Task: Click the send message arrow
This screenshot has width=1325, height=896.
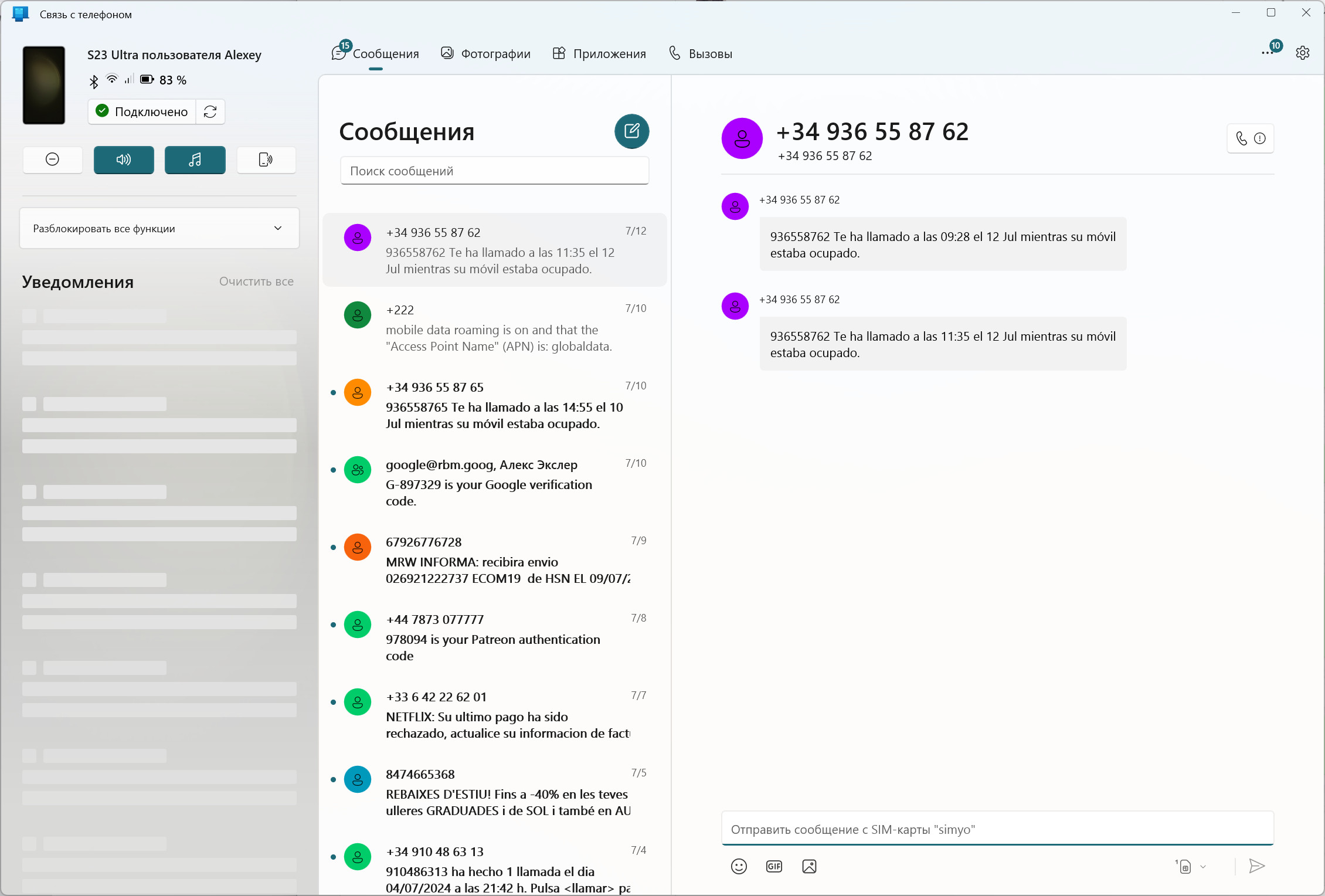Action: [1256, 866]
